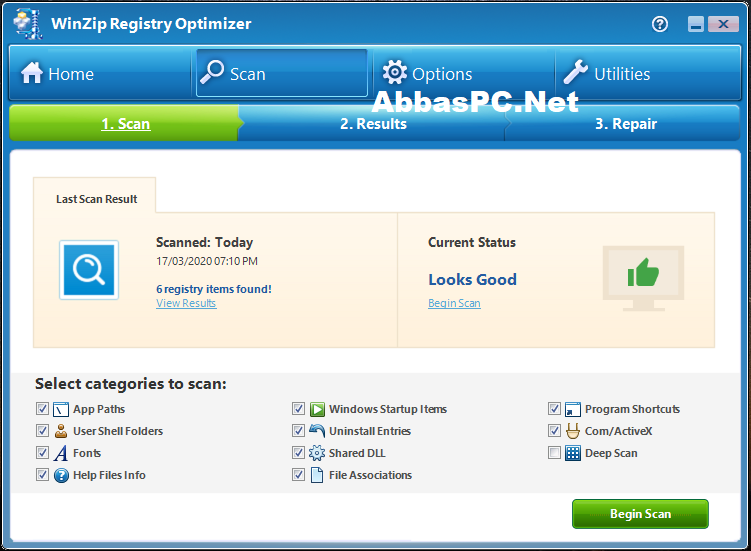Uncheck the App Paths checkbox
This screenshot has width=751, height=551.
pyautogui.click(x=42, y=409)
